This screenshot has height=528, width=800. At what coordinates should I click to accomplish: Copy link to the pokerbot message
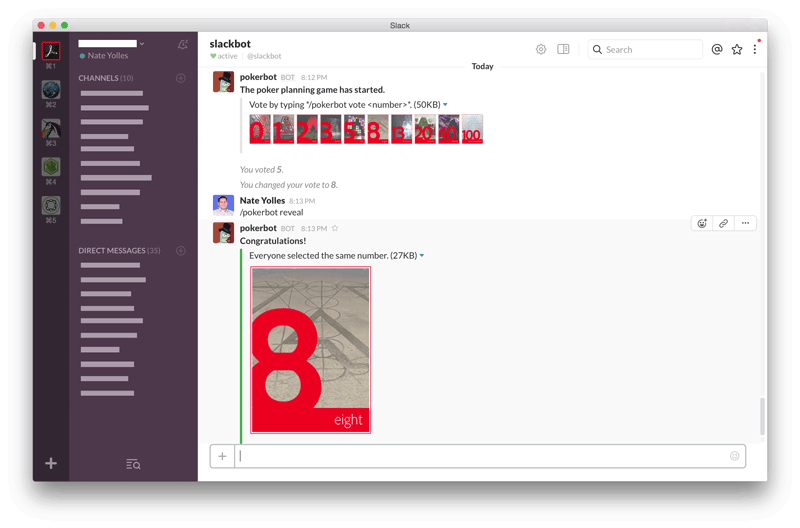point(723,223)
